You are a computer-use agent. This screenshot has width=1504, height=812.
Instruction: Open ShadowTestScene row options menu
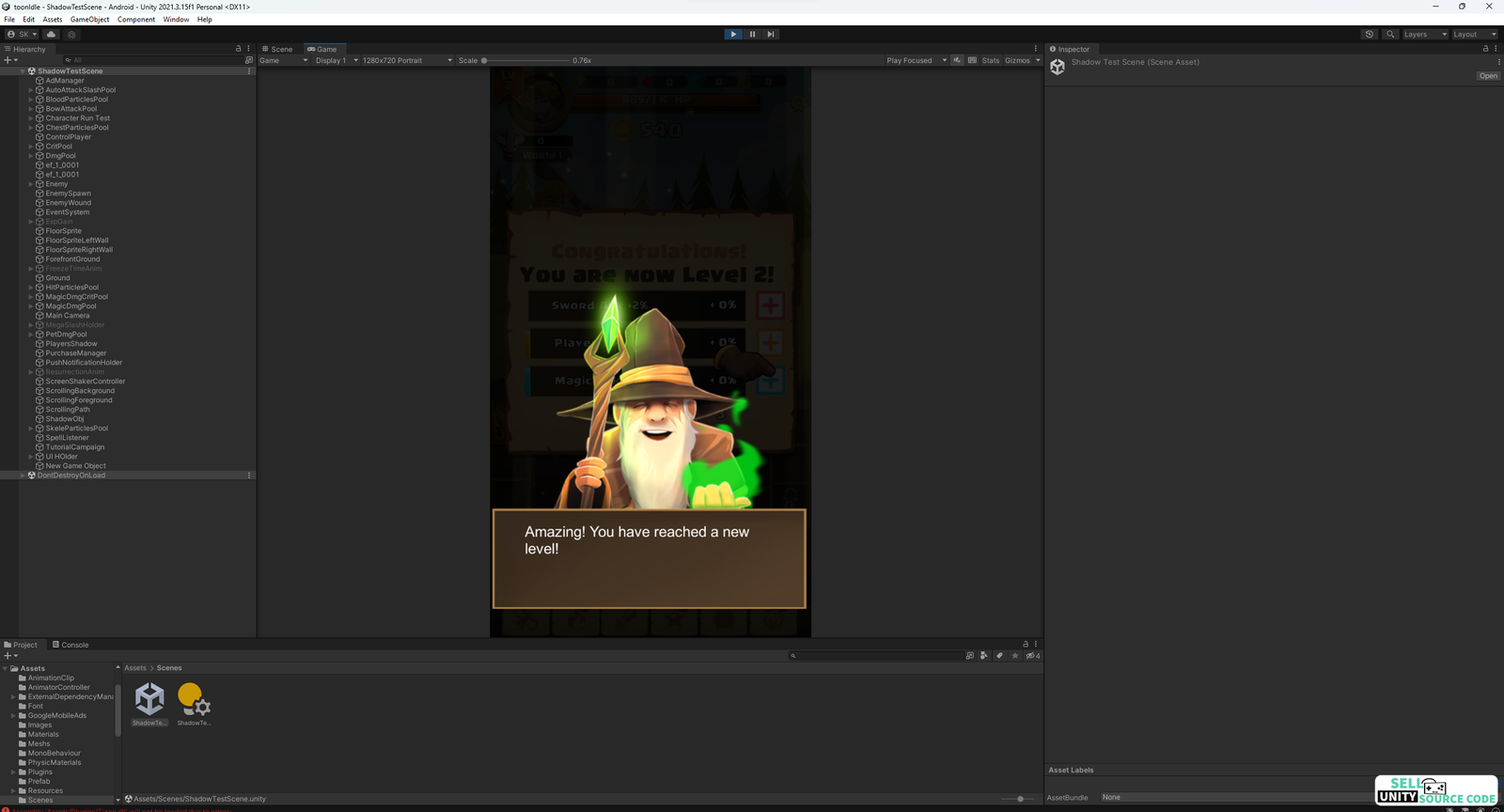(x=249, y=71)
